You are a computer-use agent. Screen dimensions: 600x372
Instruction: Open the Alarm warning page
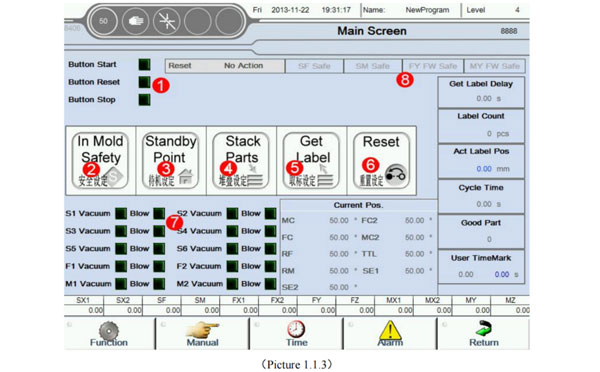point(390,334)
